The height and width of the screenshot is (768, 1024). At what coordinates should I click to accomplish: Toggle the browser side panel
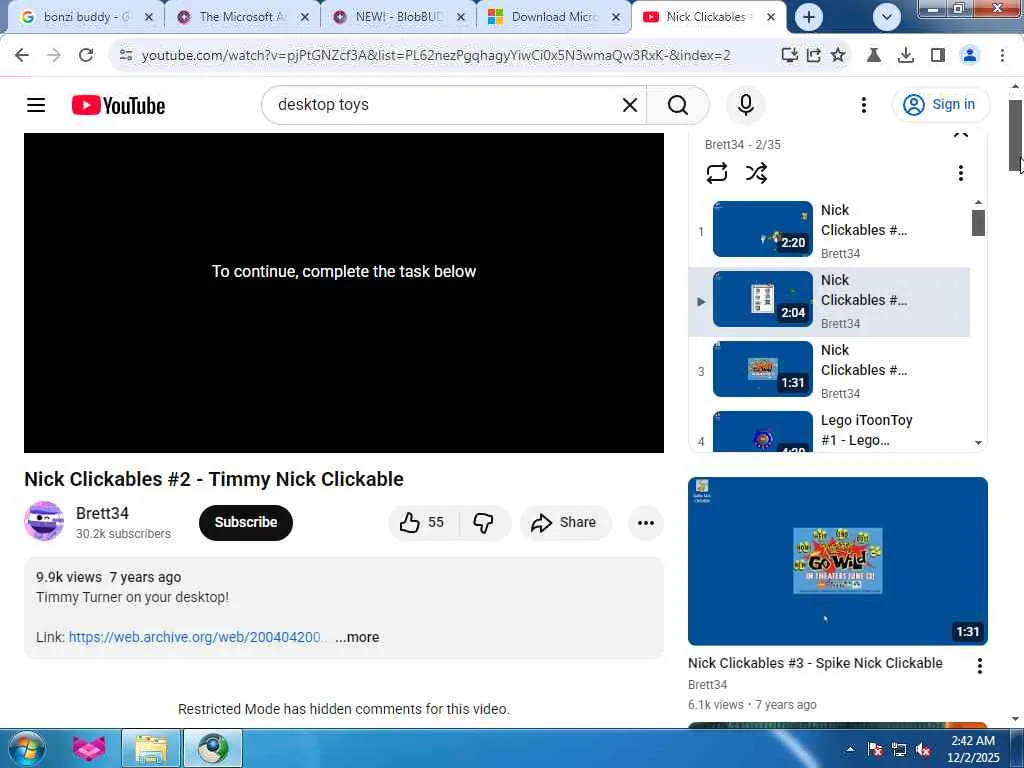tap(938, 56)
